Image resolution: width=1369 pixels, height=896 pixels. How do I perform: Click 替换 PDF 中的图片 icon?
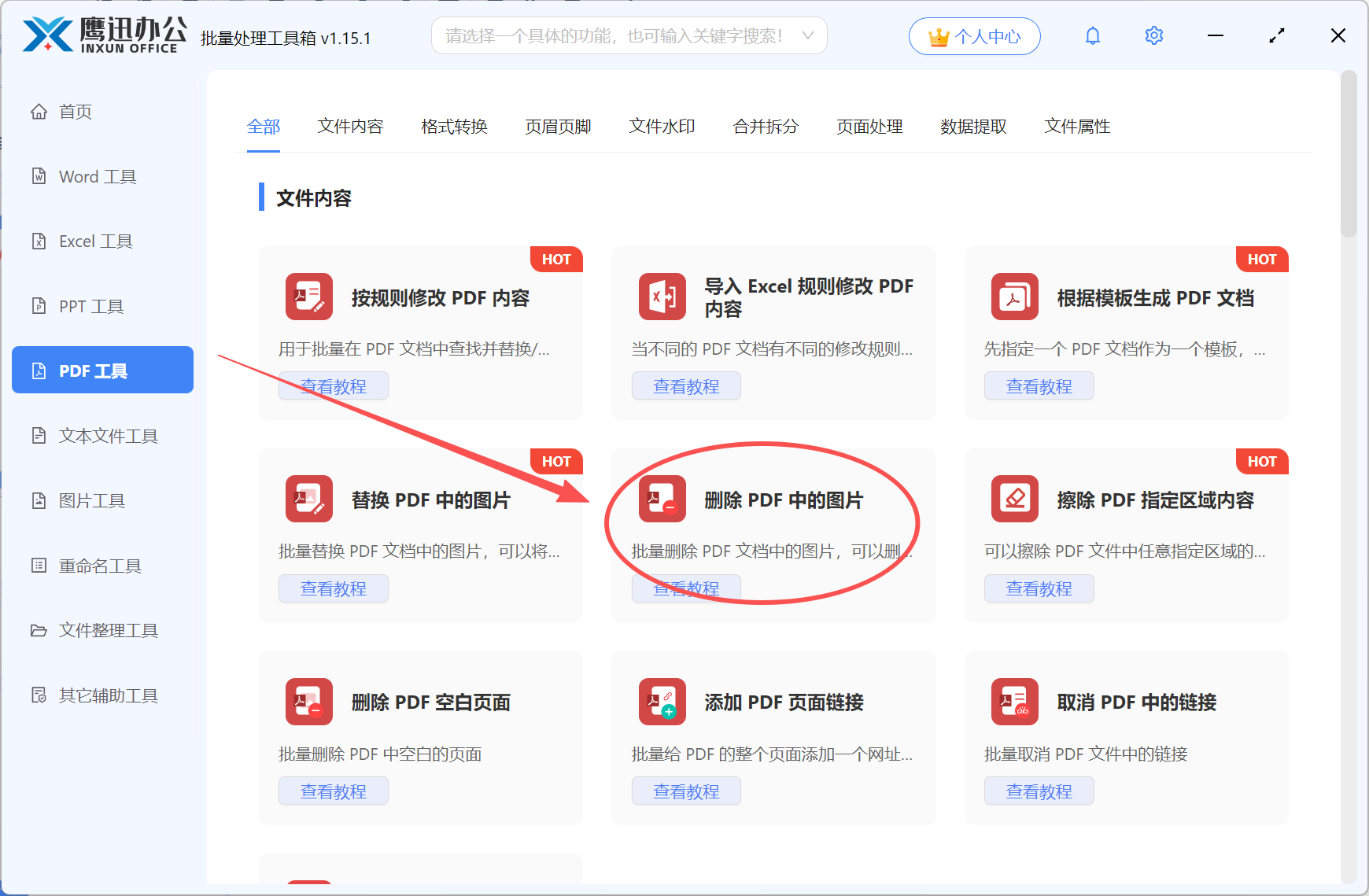tap(309, 499)
